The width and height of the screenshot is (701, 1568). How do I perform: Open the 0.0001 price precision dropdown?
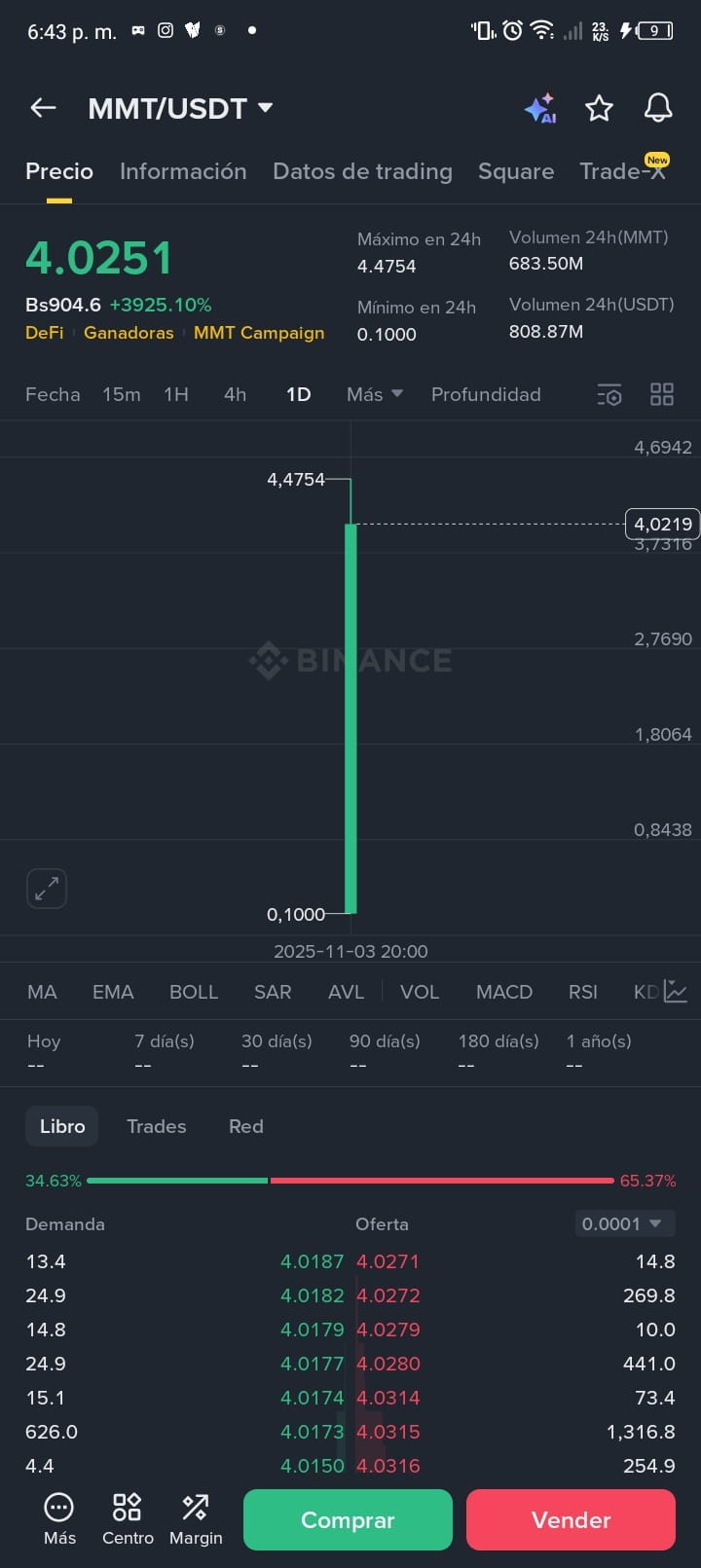click(x=622, y=1223)
